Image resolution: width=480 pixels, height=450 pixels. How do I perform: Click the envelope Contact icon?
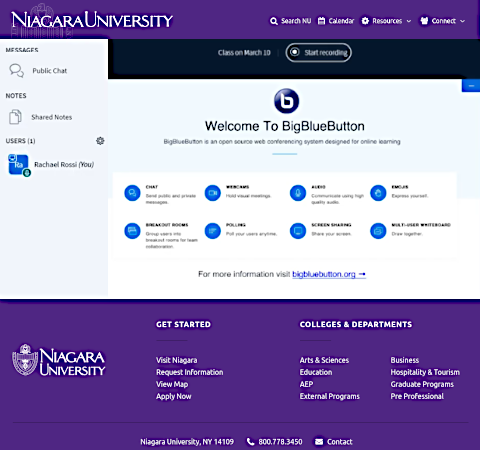tap(319, 442)
